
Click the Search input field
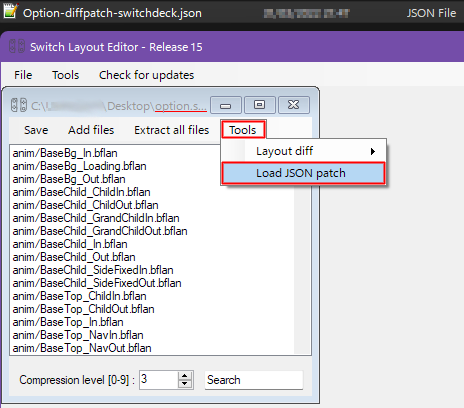(254, 380)
